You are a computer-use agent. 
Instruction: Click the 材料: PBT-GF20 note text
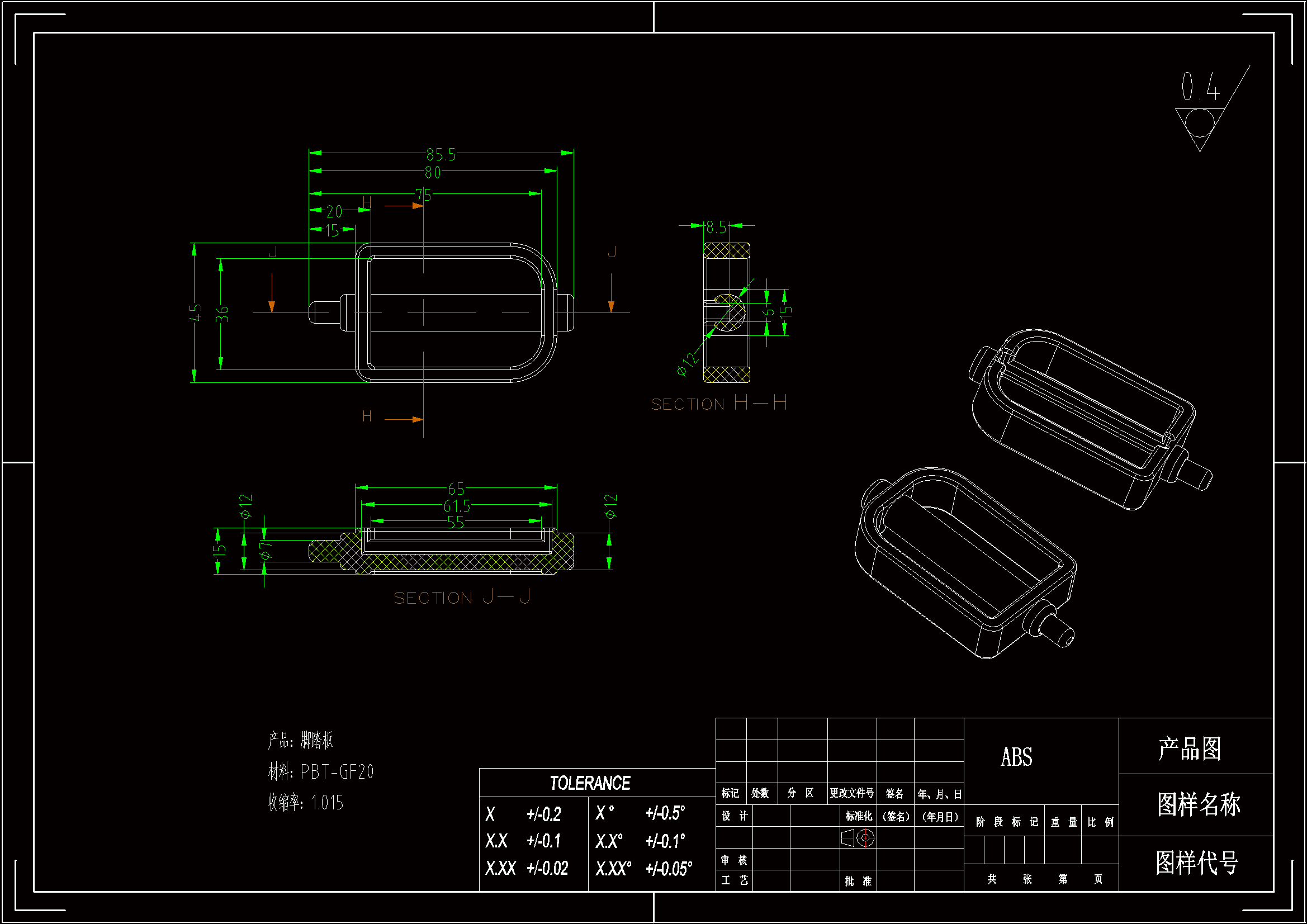[x=320, y=772]
